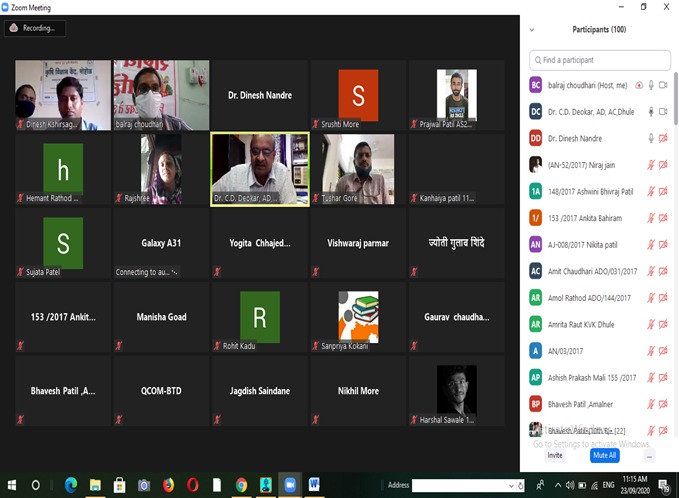
Task: Click muted mic icon for AN/03/2017
Action: pyautogui.click(x=651, y=351)
